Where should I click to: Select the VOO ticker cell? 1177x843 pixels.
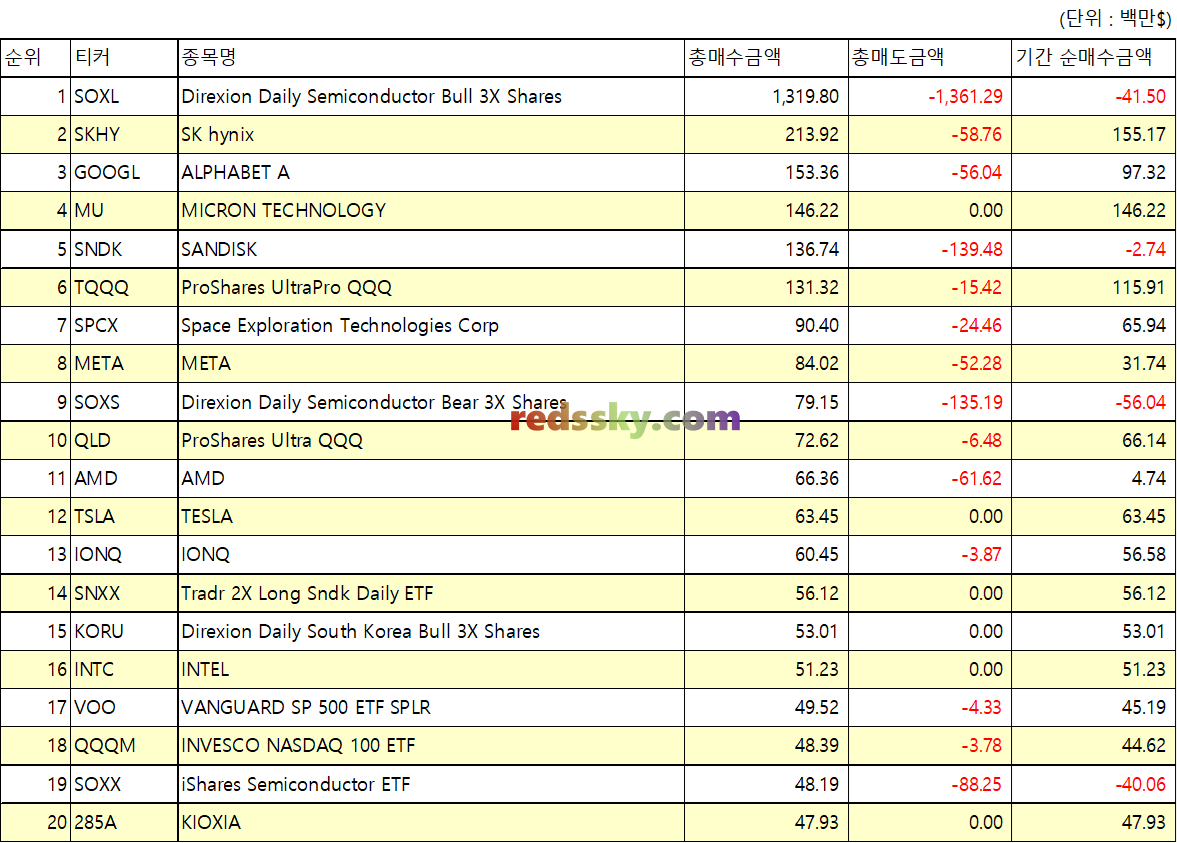coord(124,708)
